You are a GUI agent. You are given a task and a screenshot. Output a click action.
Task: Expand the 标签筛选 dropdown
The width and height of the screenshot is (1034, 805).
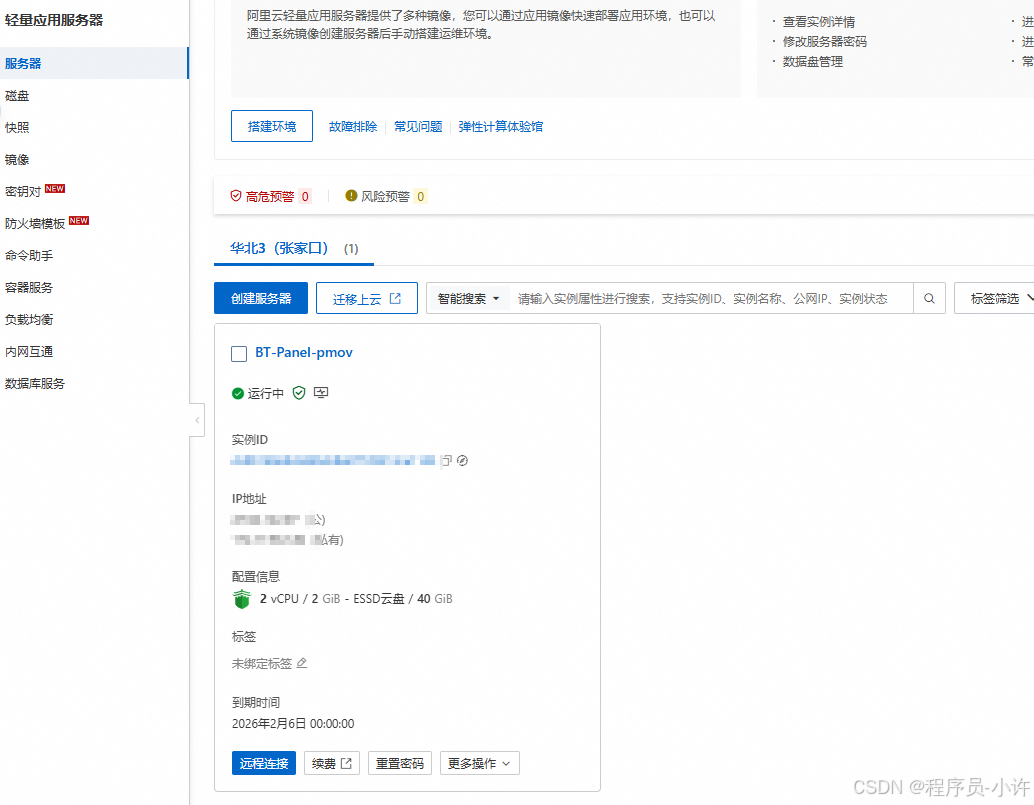(994, 299)
